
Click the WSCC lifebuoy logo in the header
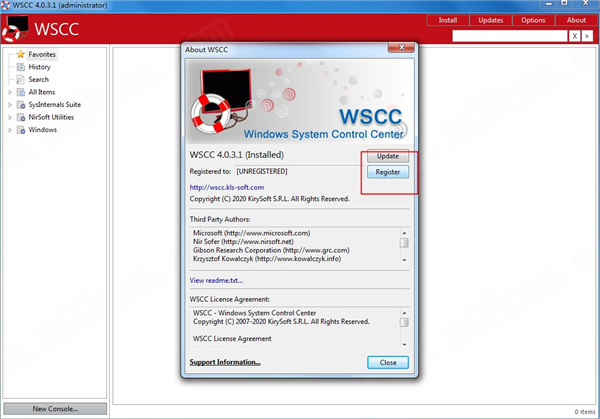pyautogui.click(x=15, y=29)
